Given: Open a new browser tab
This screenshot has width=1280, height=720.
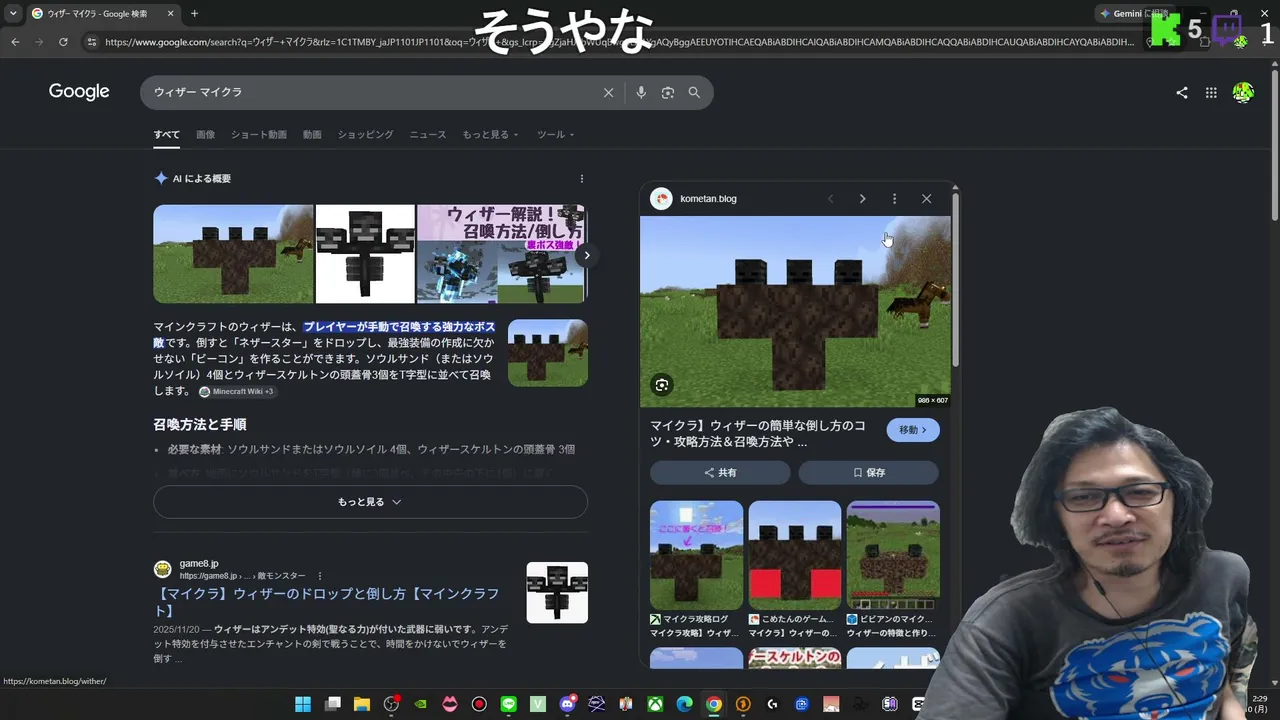Looking at the screenshot, I should point(194,14).
